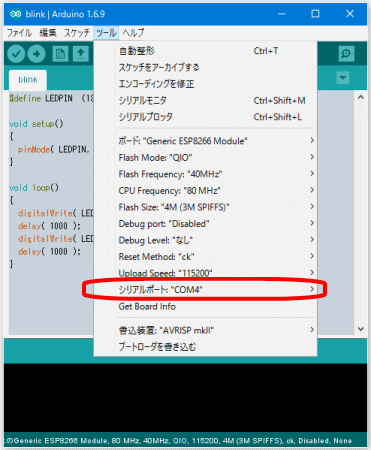
Task: Open the Serial Monitor magnifier icon
Action: point(346,54)
